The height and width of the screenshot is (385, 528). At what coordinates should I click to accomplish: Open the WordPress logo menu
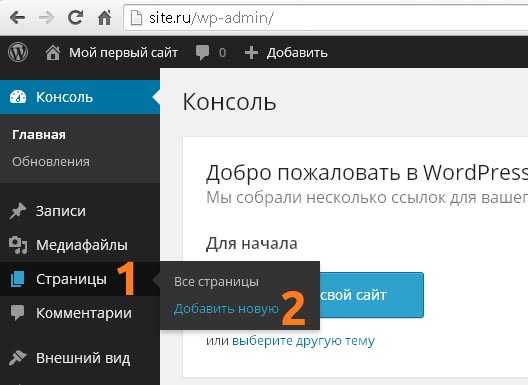point(18,53)
